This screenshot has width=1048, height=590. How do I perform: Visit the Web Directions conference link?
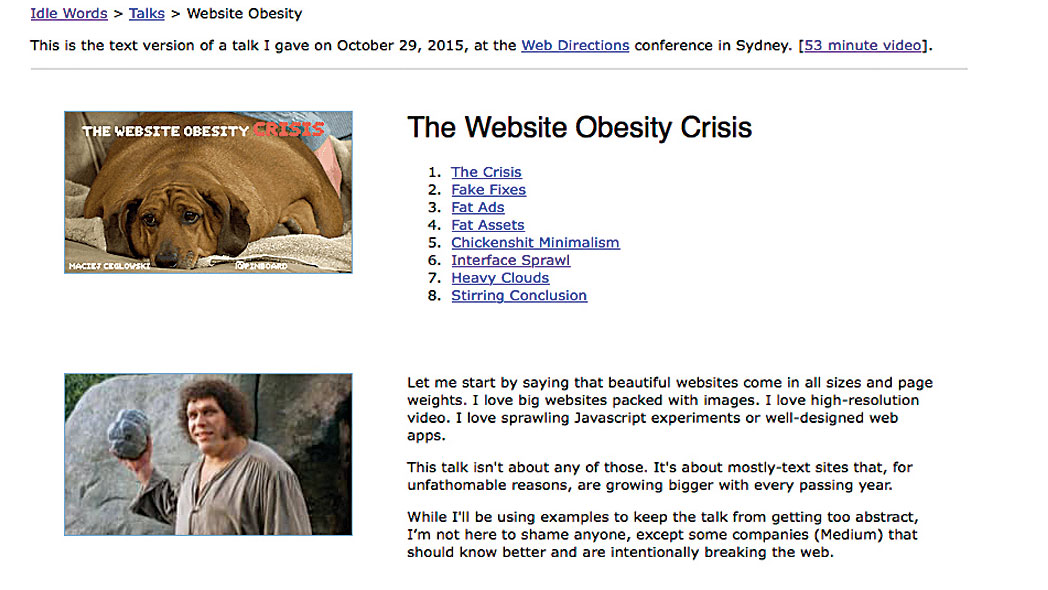point(575,45)
